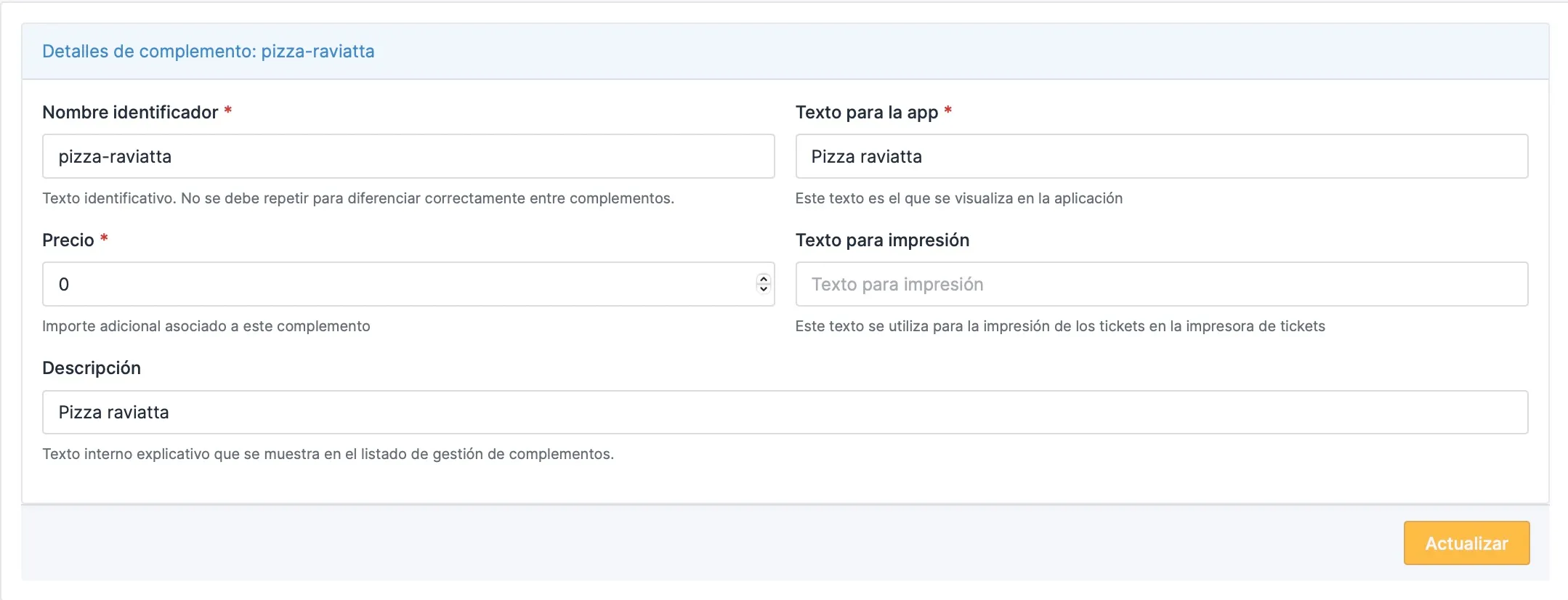Click the red asterisk next to Precio
1568x600 pixels.
point(104,238)
